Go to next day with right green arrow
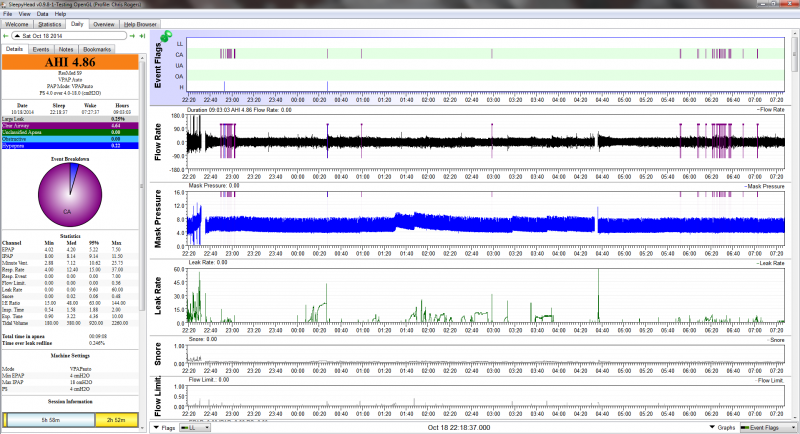Image resolution: width=800 pixels, height=434 pixels. click(130, 36)
